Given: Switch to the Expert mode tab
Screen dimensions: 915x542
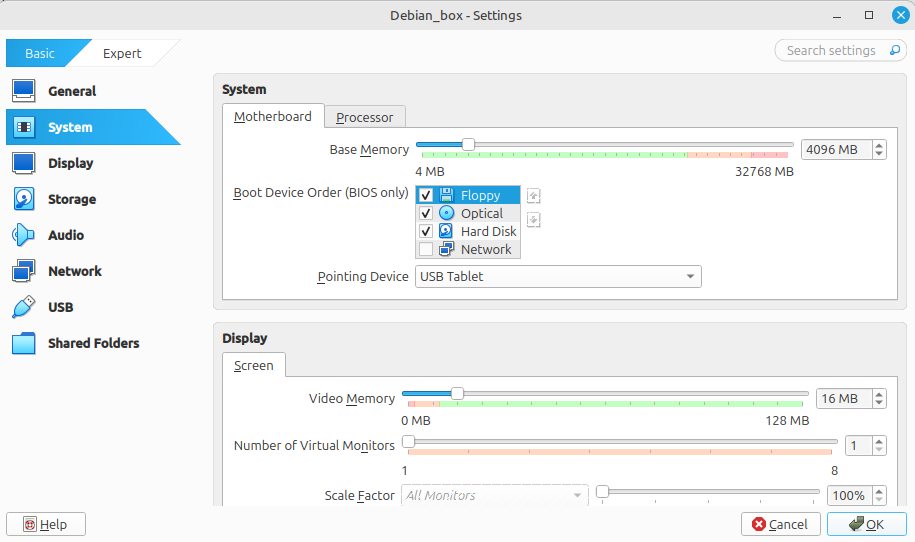Looking at the screenshot, I should click(x=122, y=53).
